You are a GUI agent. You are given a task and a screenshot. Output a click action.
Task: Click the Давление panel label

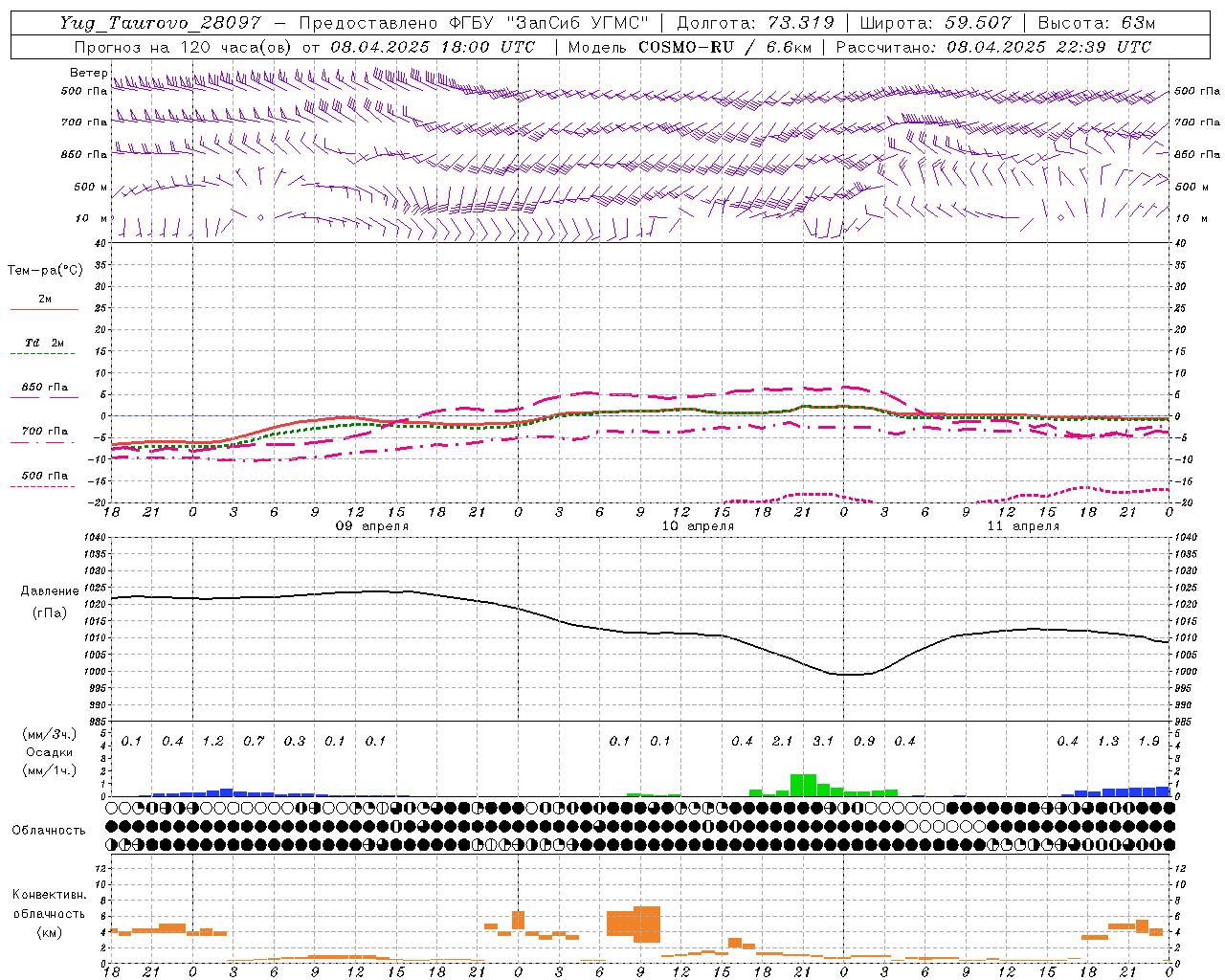50,591
